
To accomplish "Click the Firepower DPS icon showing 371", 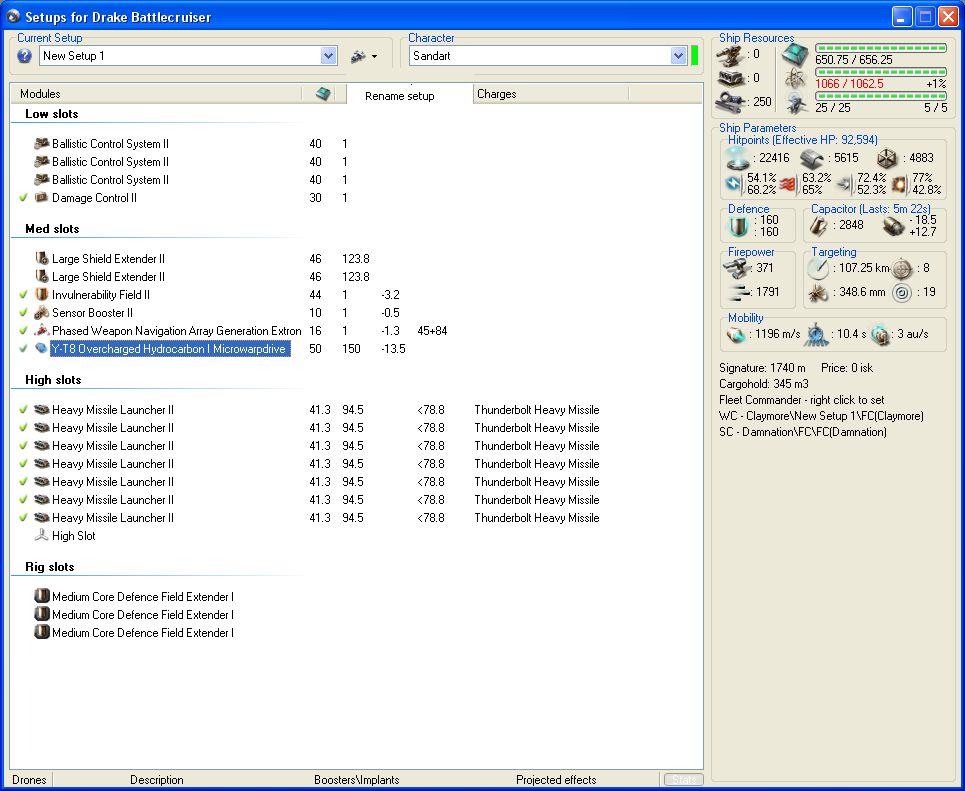I will (x=737, y=268).
